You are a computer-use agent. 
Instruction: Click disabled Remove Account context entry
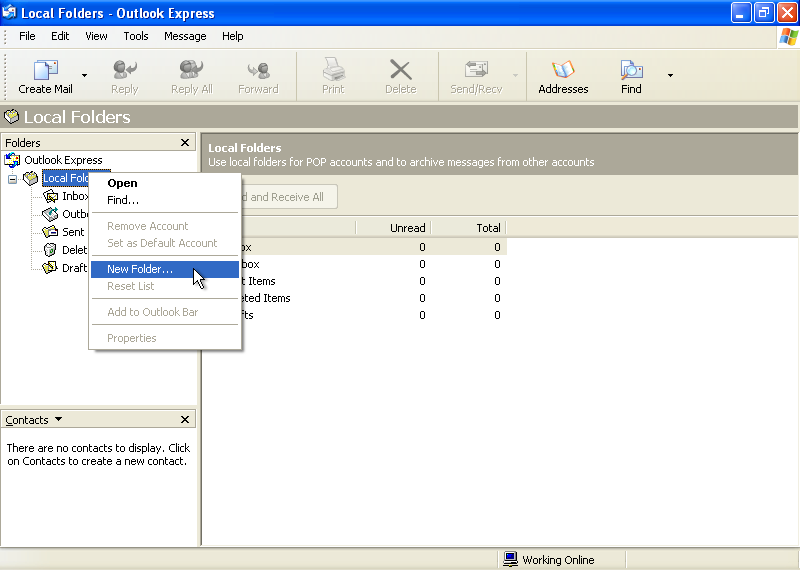165,226
